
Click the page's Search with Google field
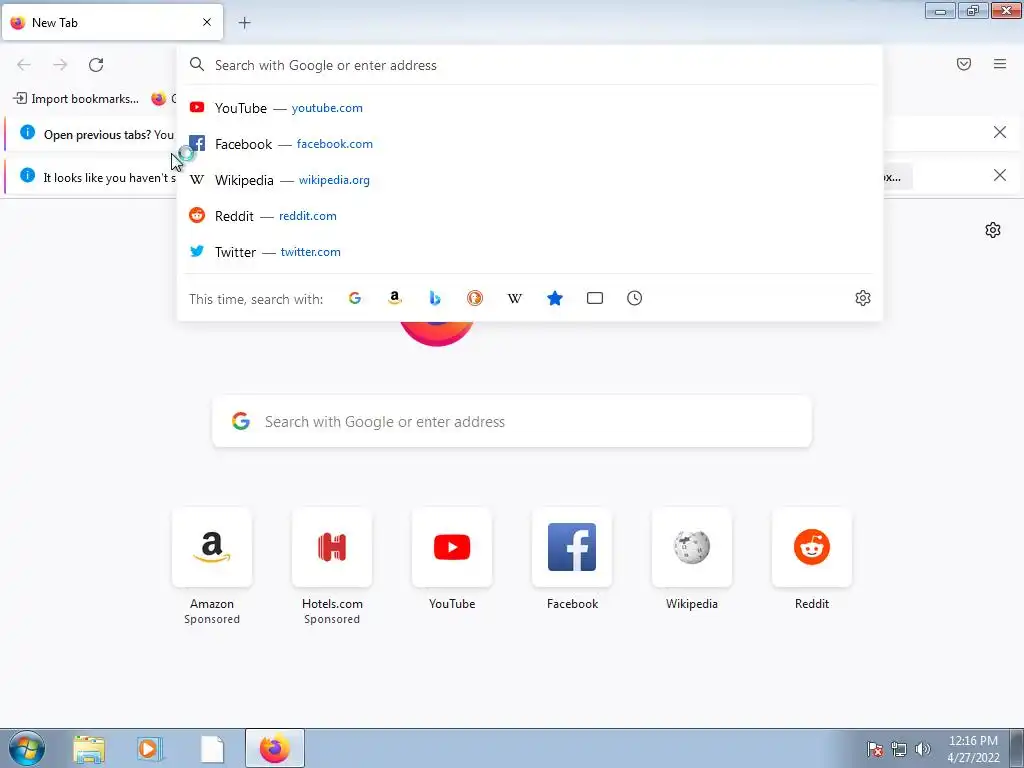[x=512, y=421]
